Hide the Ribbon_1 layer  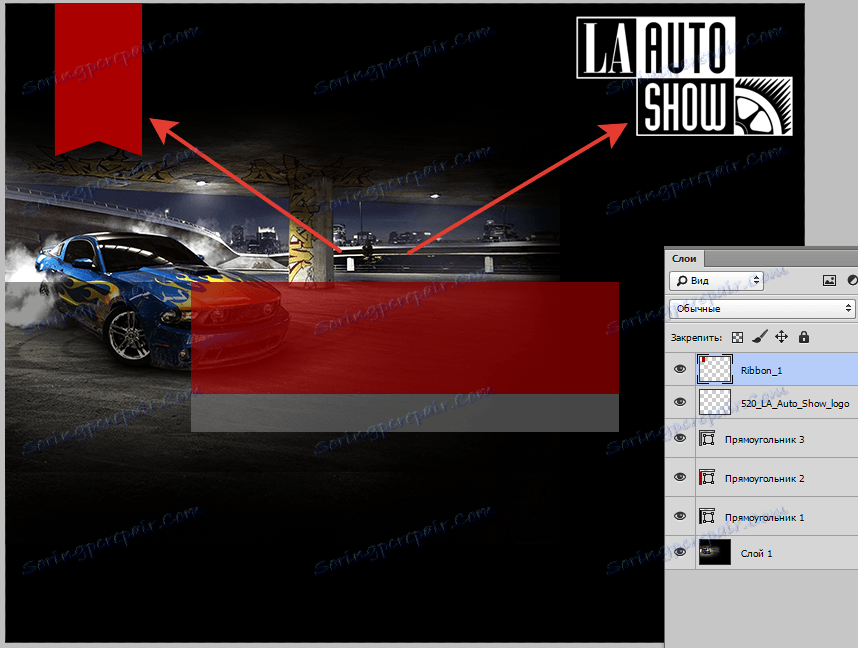click(680, 369)
